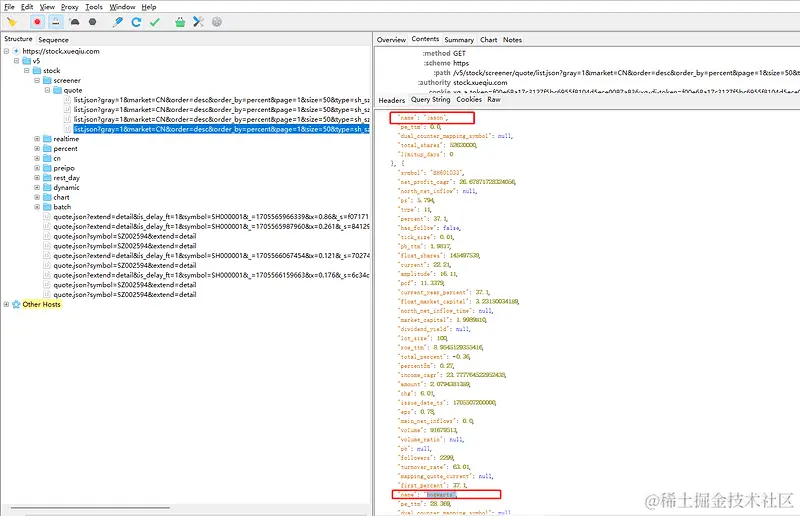The width and height of the screenshot is (800, 516).
Task: Click the ':method GET' header row
Action: 444,53
